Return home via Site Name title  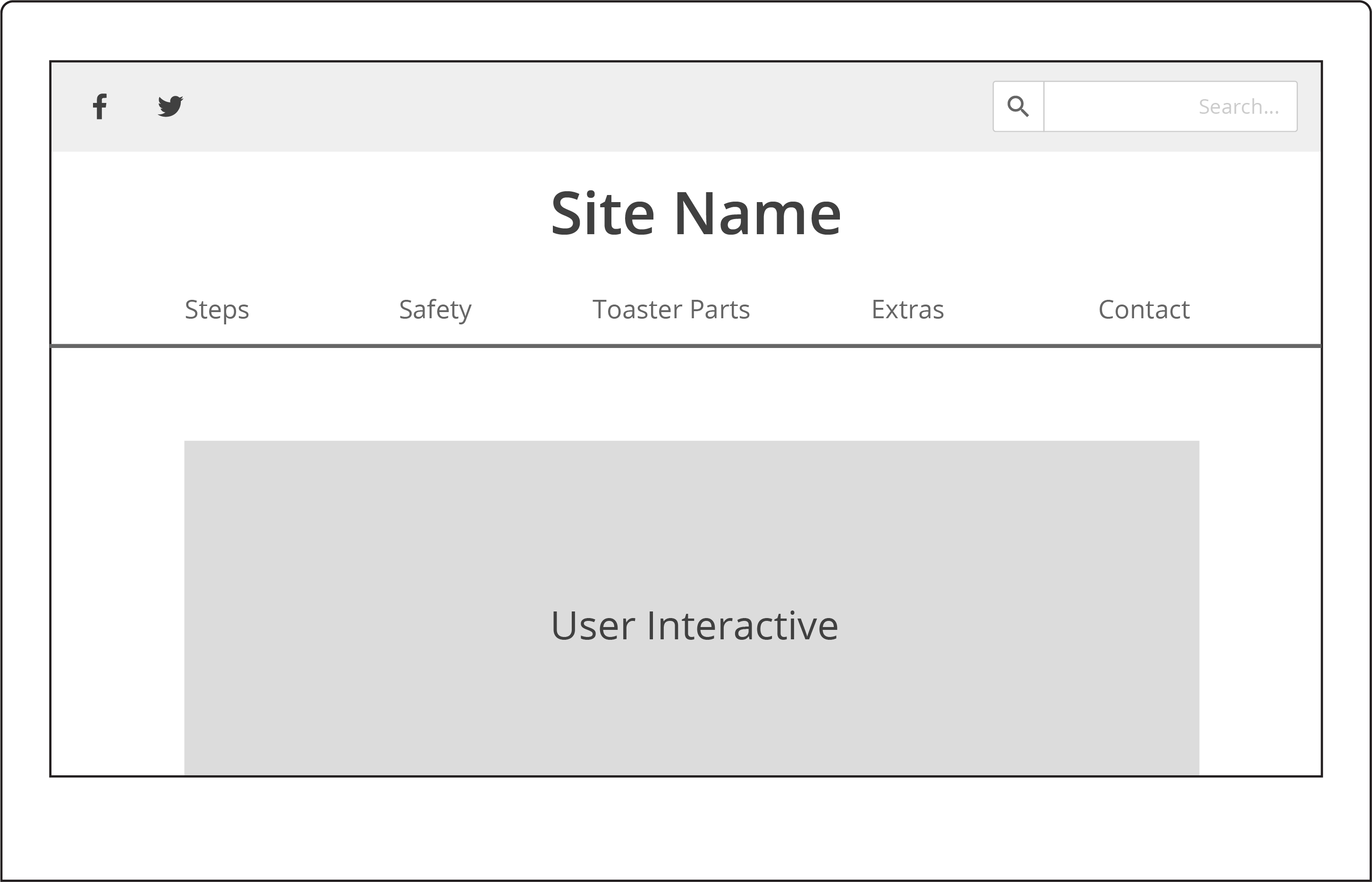tap(695, 213)
